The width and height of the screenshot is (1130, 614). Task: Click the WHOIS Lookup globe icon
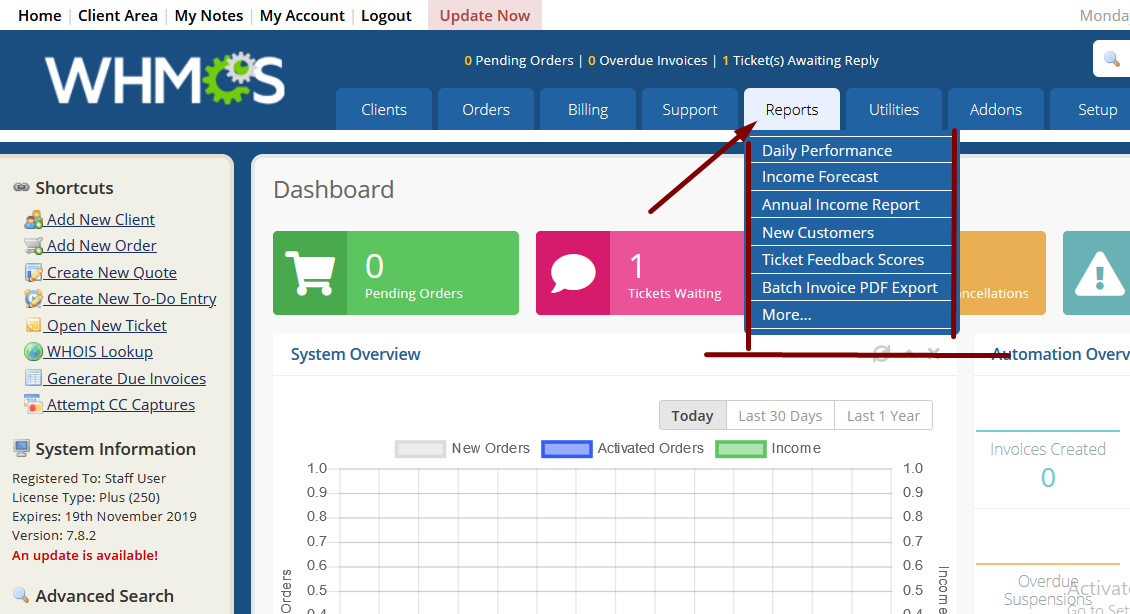(33, 352)
